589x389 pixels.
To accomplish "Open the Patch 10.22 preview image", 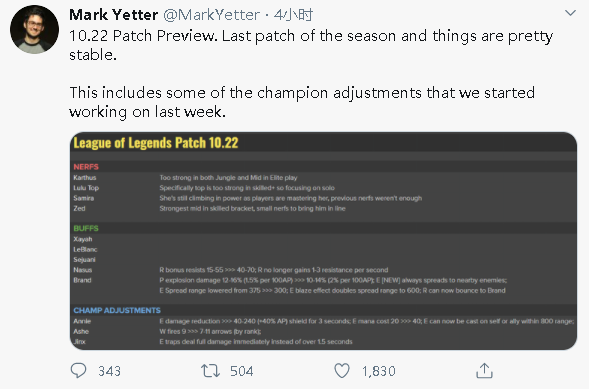I will (x=323, y=241).
